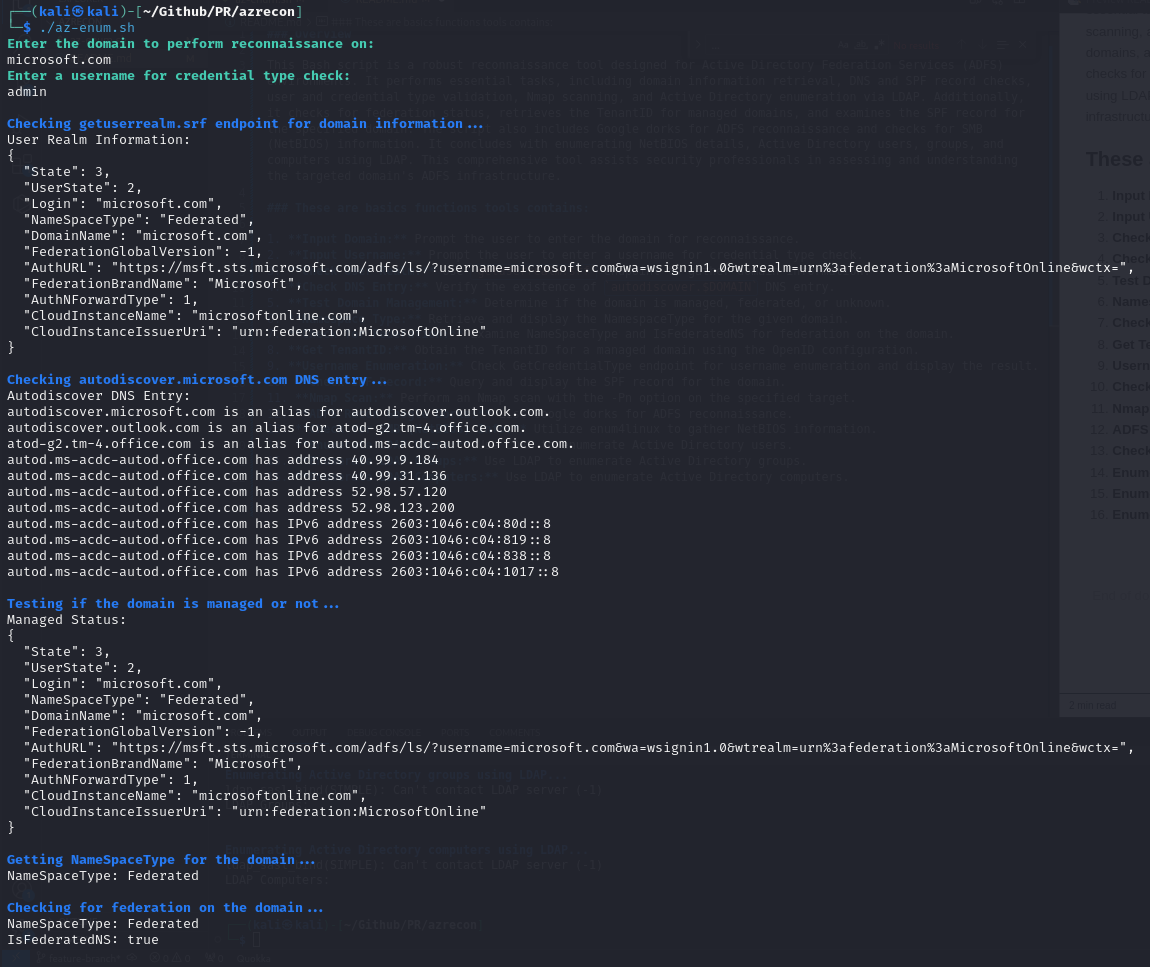Click the typed 'microsoft.com' domain input line

[x=59, y=59]
